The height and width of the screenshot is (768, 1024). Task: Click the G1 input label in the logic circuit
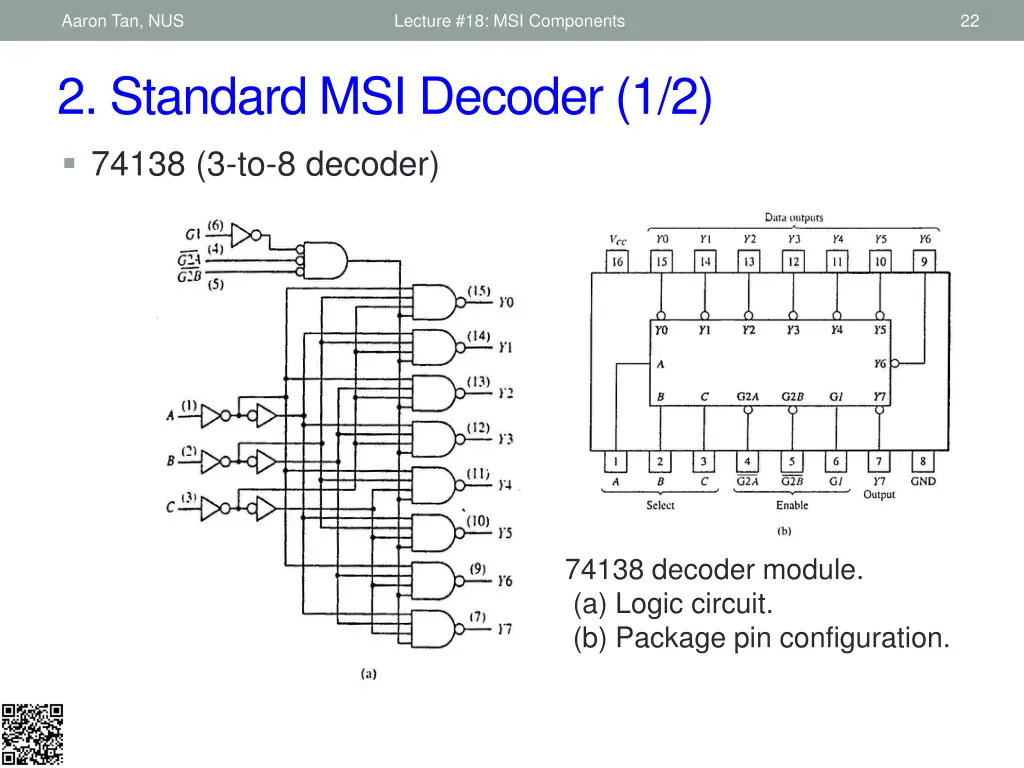tap(193, 234)
